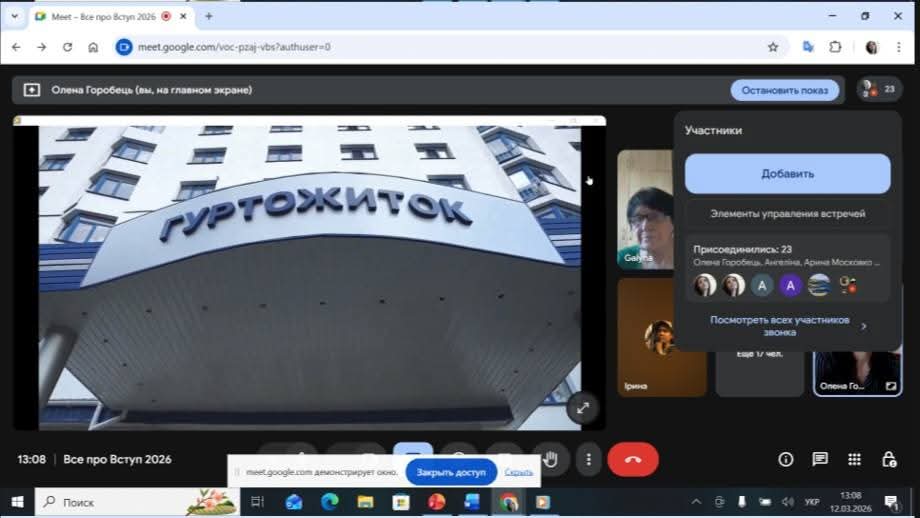Viewport: 920px width, 518px height.
Task: Toggle the participants panel via the 23 count badge
Action: tap(879, 89)
